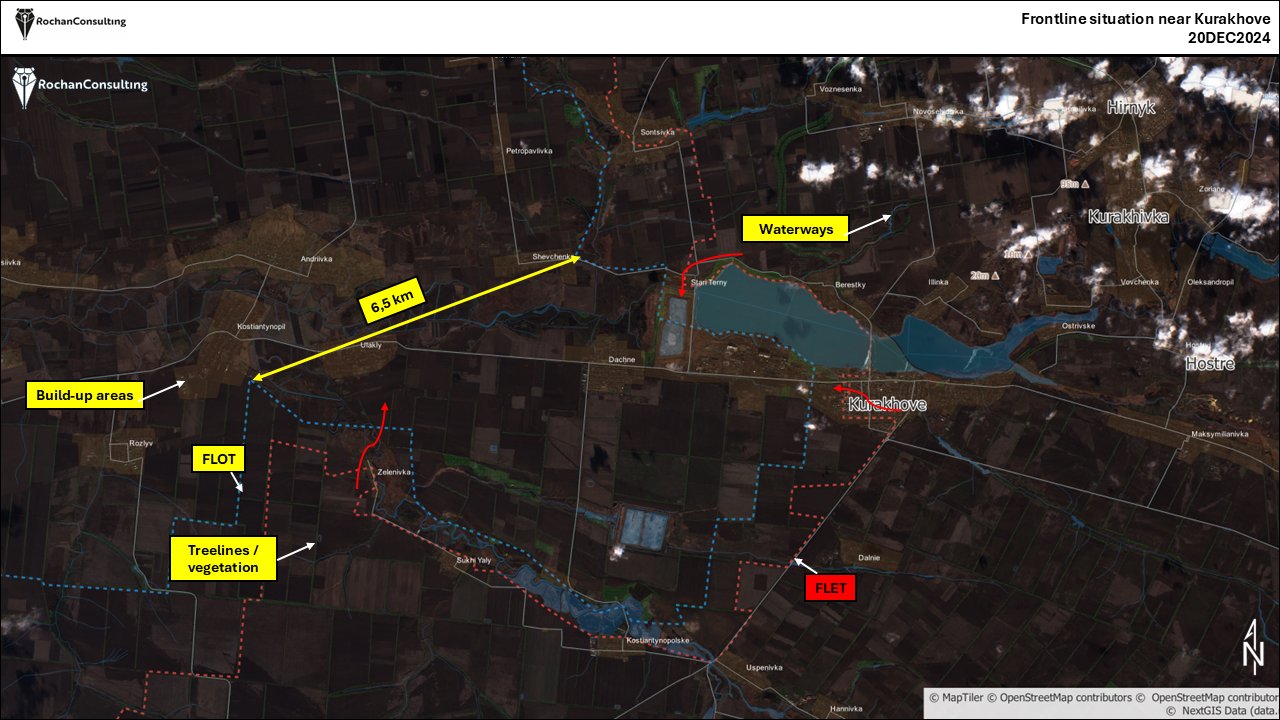Click the '6,5 km' distance label
Image resolution: width=1280 pixels, height=720 pixels.
tap(392, 300)
